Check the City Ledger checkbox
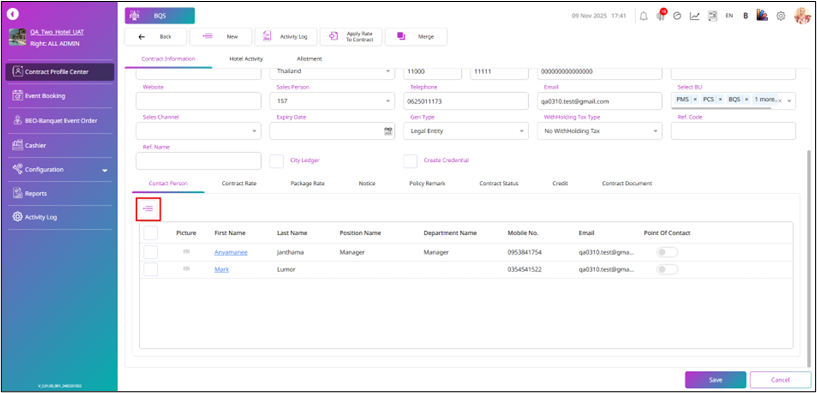Screen dimensions: 817x393 pos(277,161)
